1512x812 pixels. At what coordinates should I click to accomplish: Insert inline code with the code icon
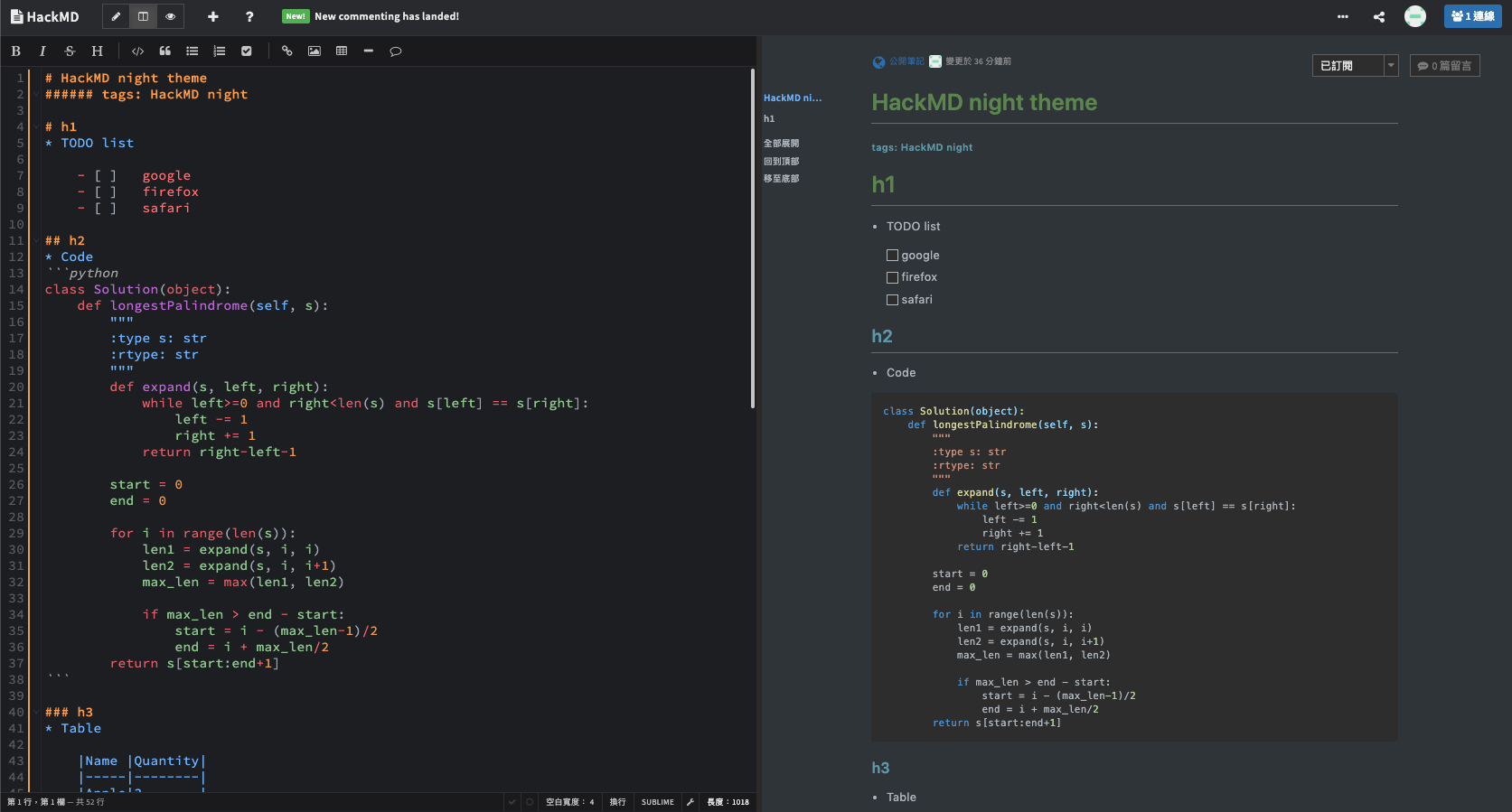coord(137,51)
